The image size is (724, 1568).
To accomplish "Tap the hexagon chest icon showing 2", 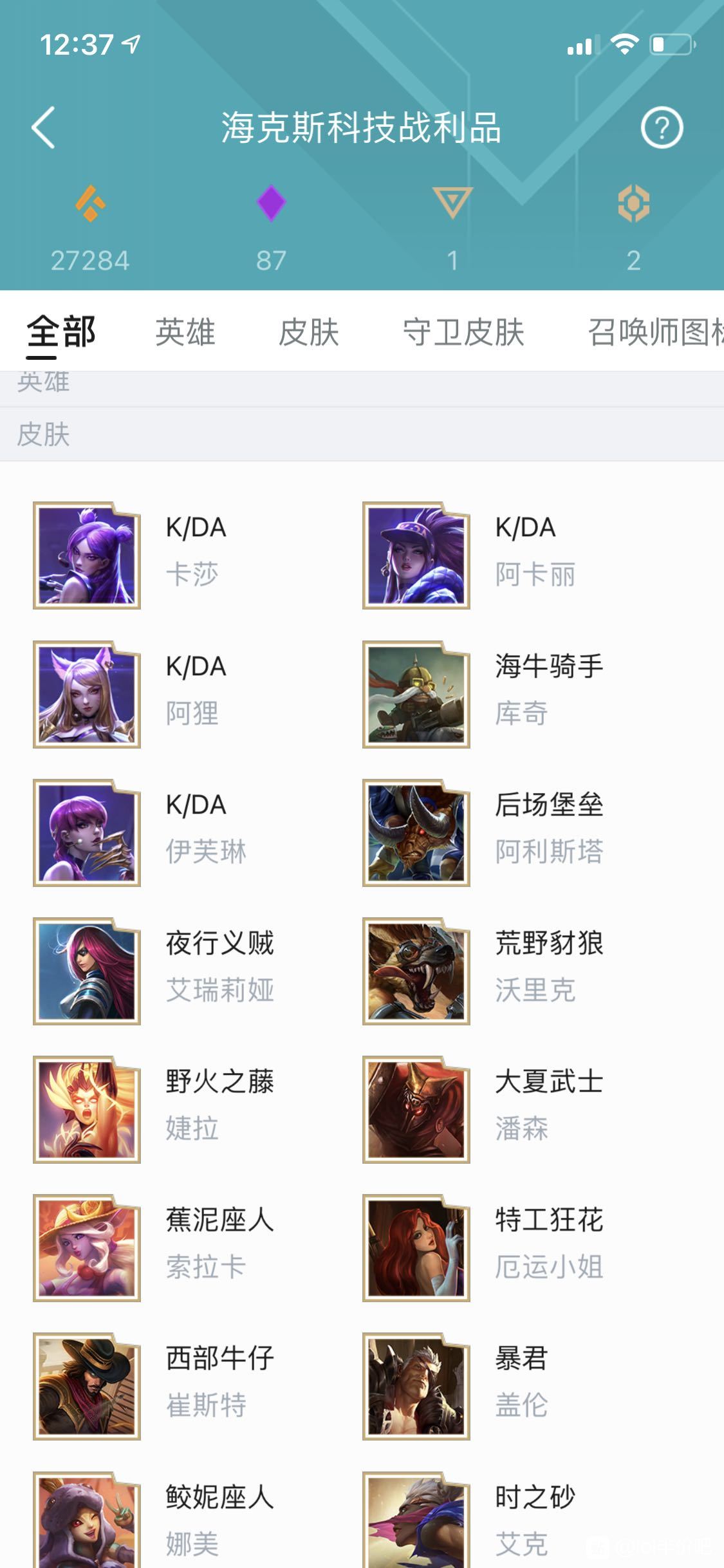I will click(634, 204).
